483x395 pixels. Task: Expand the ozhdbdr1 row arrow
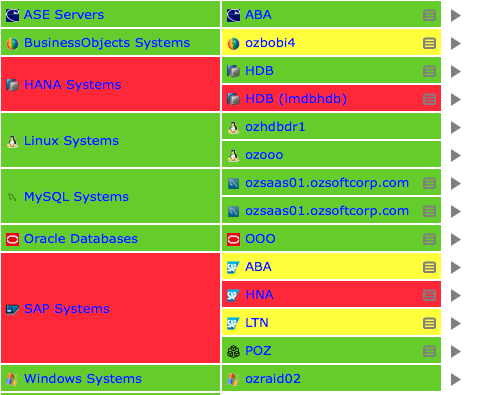pyautogui.click(x=456, y=127)
